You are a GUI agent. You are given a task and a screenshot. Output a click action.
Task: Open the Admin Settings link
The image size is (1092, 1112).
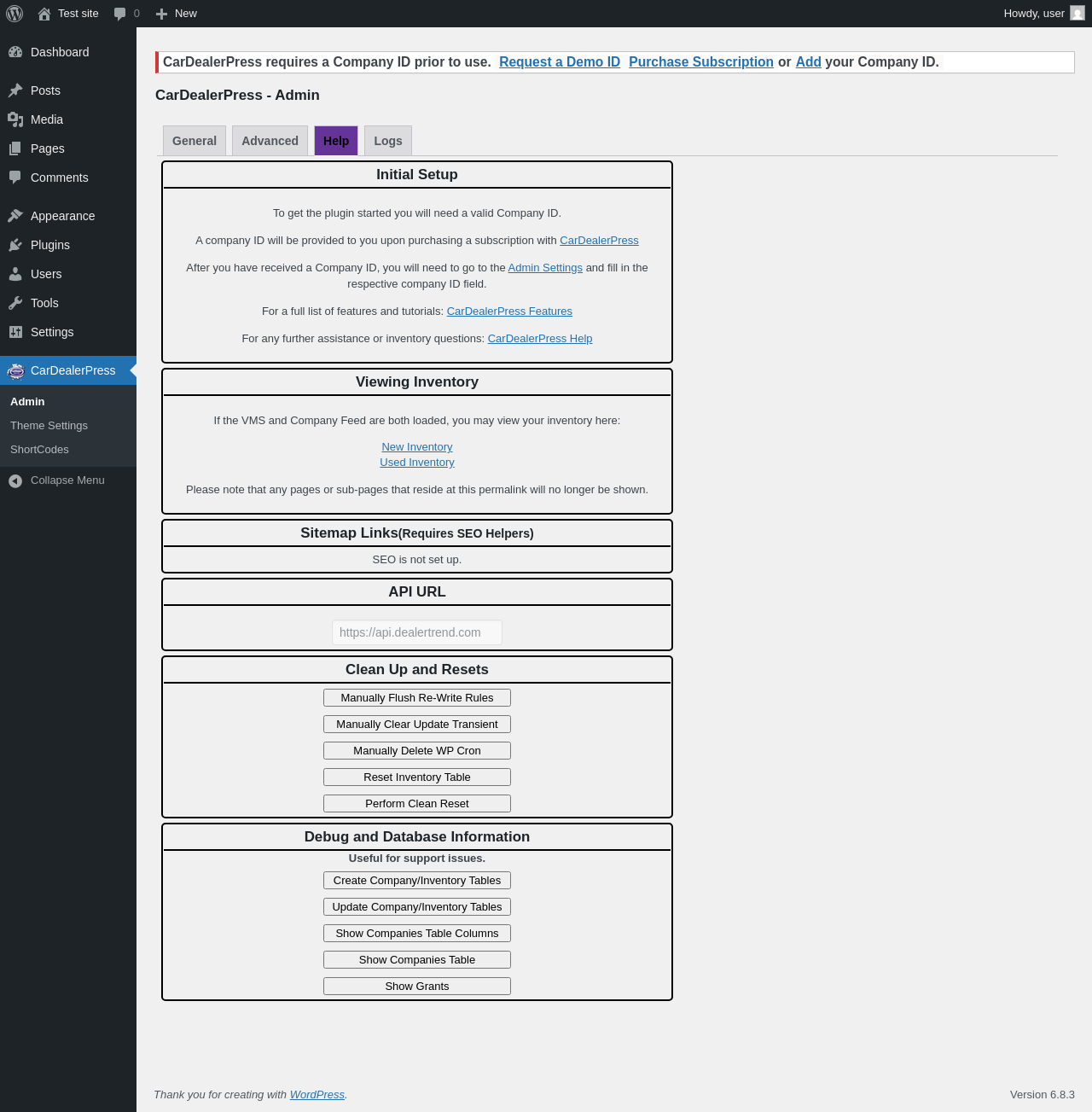pos(545,268)
